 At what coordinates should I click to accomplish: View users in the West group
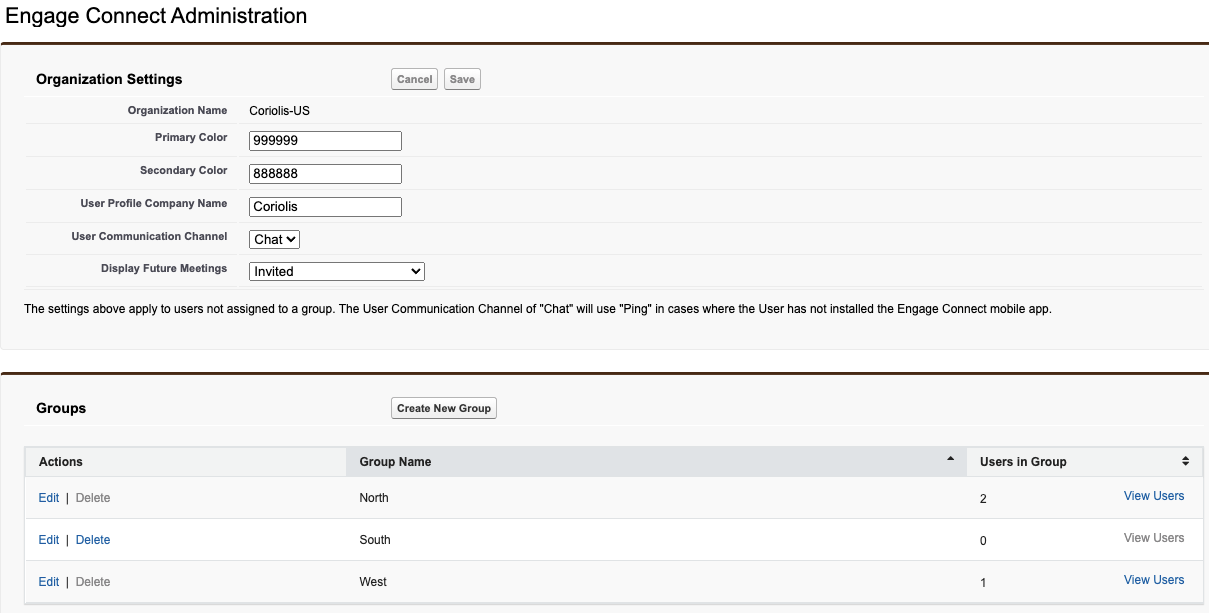pyautogui.click(x=1153, y=580)
